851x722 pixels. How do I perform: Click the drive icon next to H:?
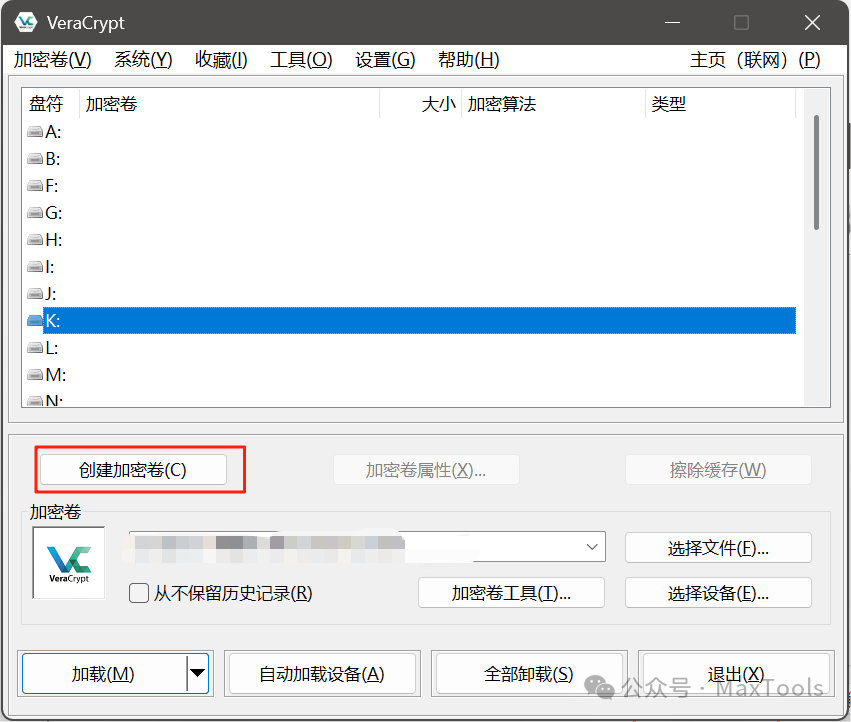point(35,240)
